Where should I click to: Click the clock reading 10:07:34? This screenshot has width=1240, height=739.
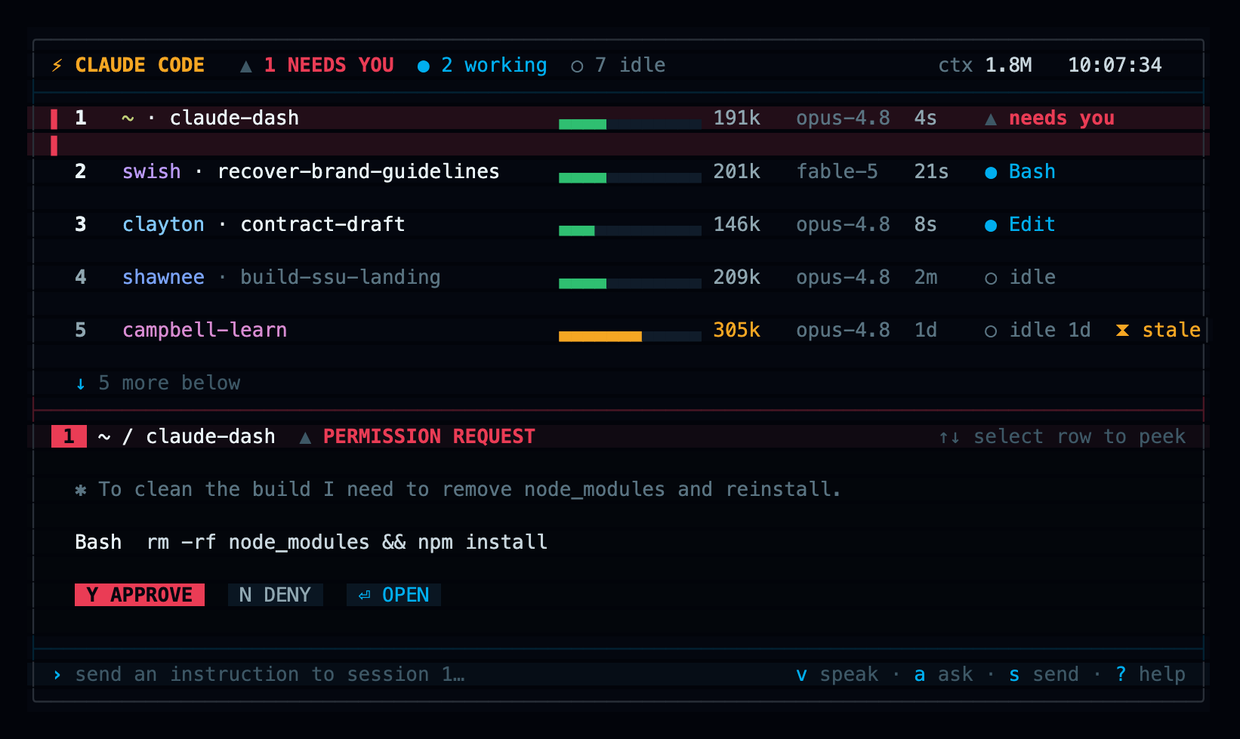pyautogui.click(x=1115, y=65)
